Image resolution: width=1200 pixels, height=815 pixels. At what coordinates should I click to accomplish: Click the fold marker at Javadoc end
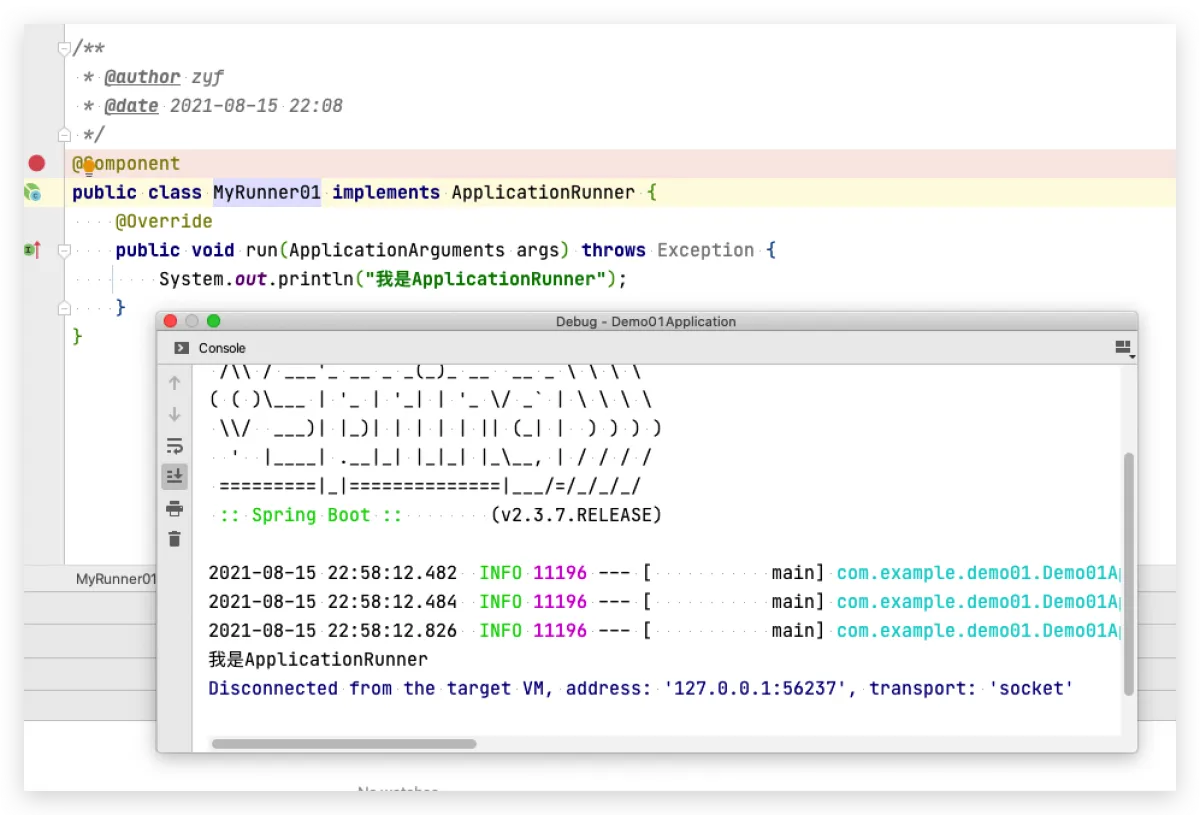(x=64, y=134)
